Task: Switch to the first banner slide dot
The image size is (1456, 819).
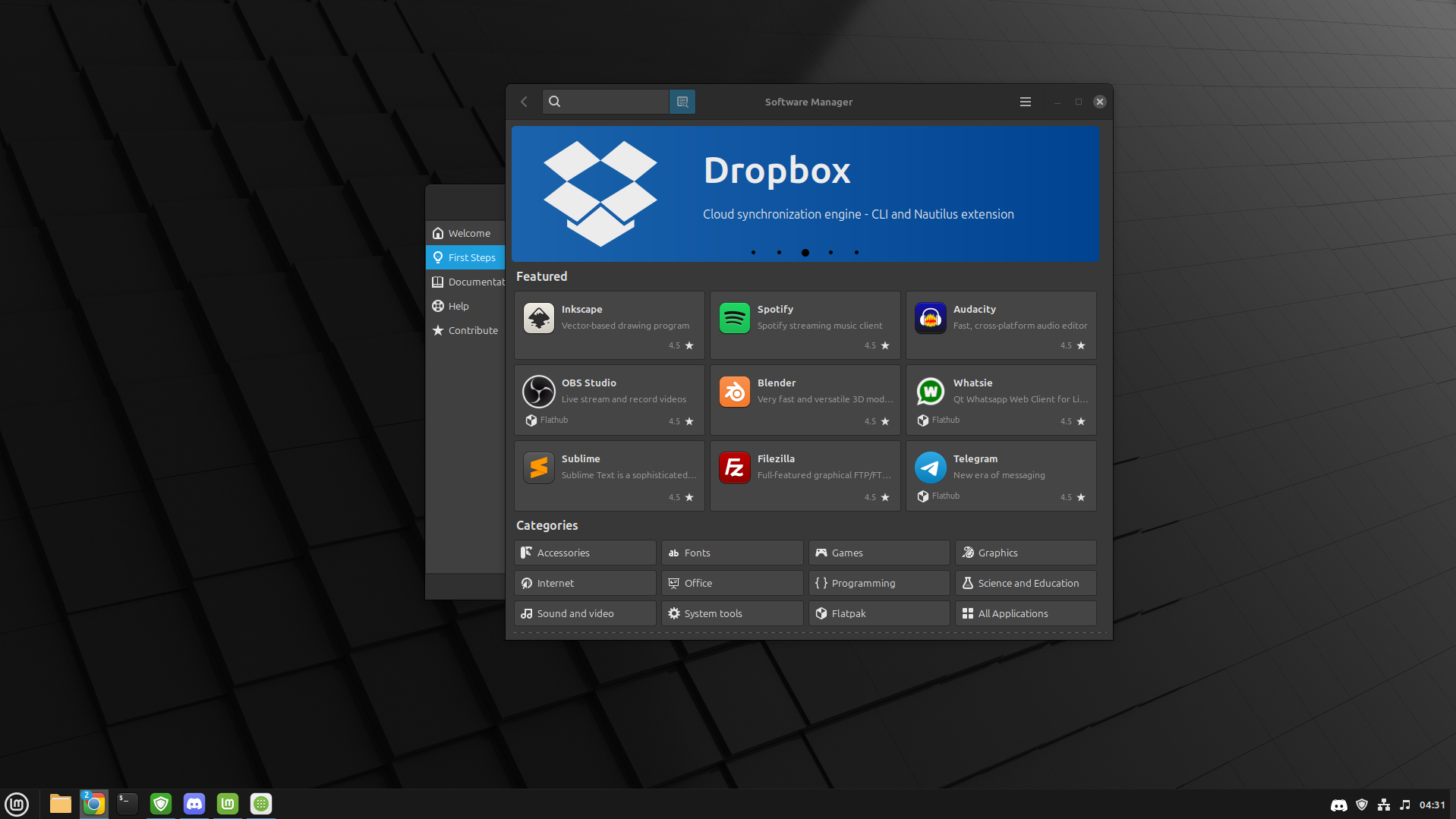Action: [x=753, y=253]
